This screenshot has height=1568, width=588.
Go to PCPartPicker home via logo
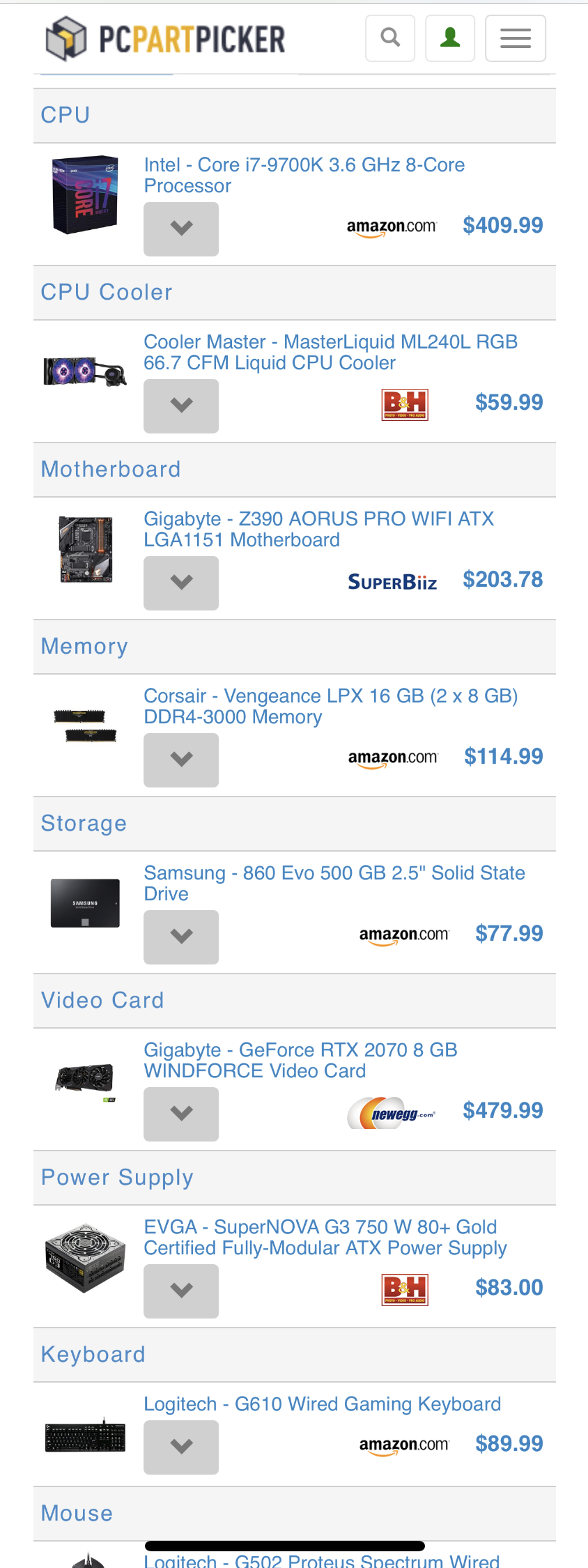click(x=166, y=38)
